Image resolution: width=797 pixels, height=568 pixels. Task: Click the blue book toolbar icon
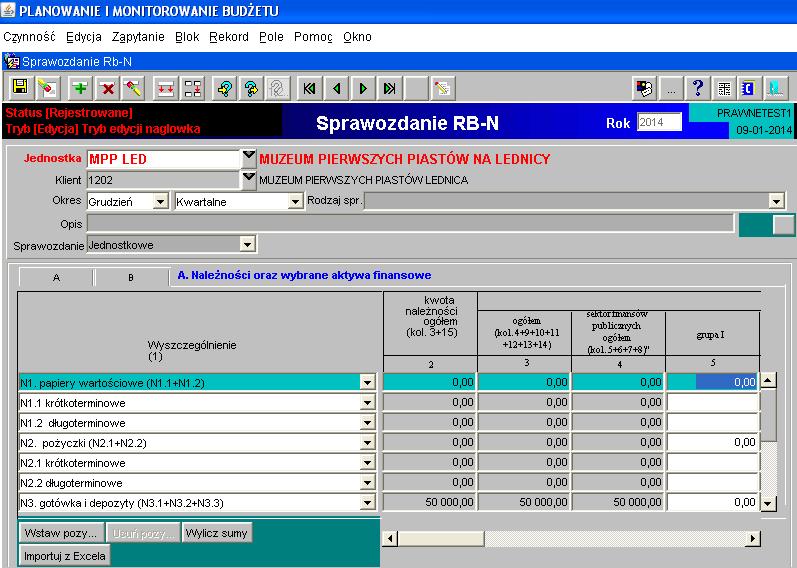[749, 88]
